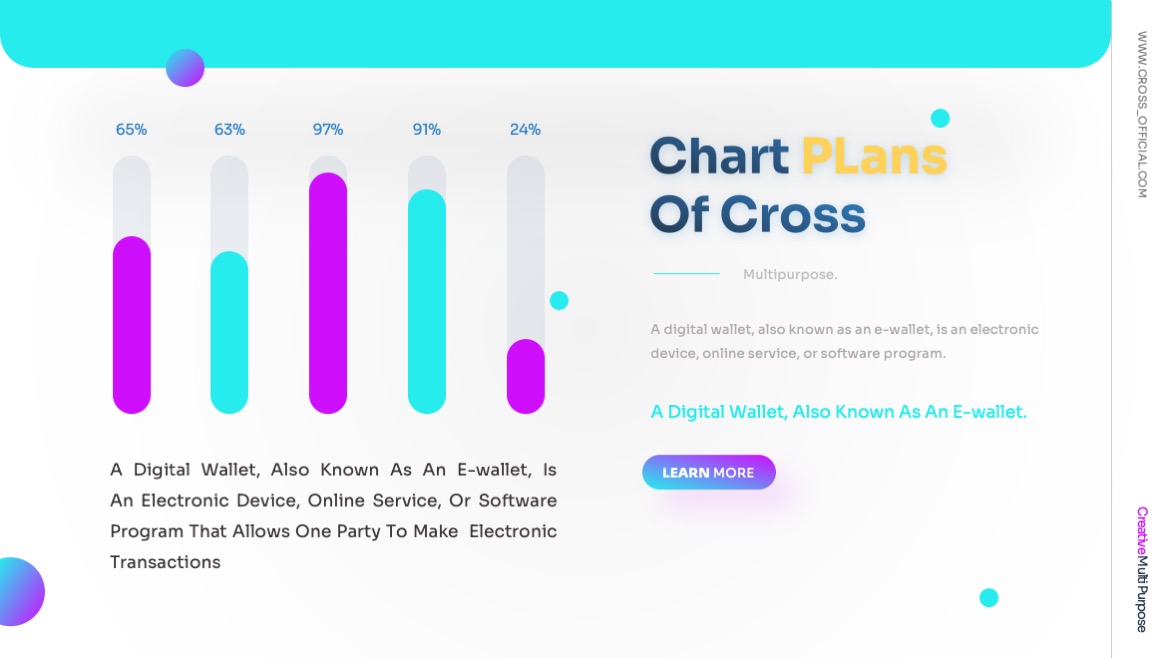Click the teal circle in the top right area

[x=941, y=117]
